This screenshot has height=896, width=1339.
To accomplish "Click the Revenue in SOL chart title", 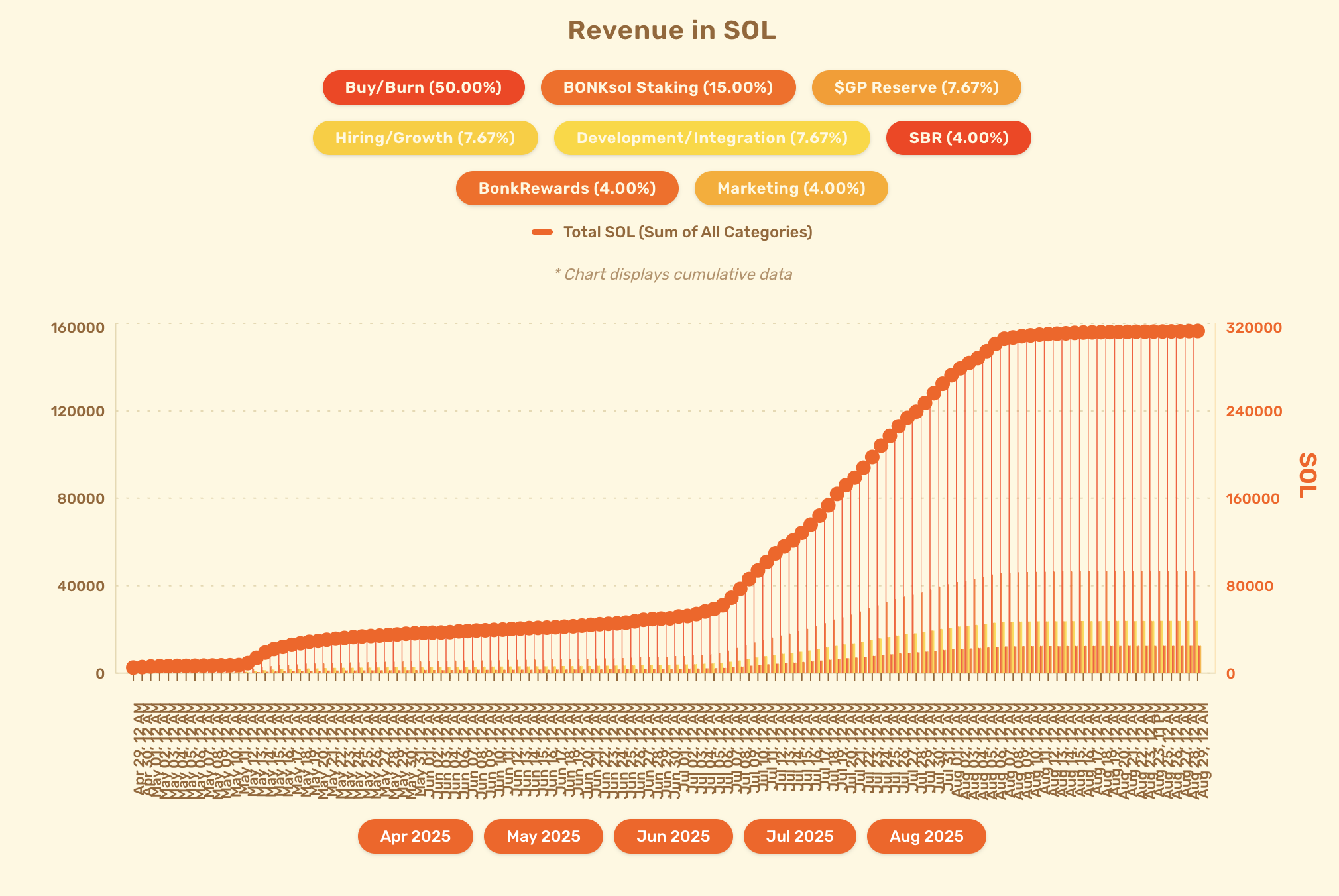I will coord(671,30).
